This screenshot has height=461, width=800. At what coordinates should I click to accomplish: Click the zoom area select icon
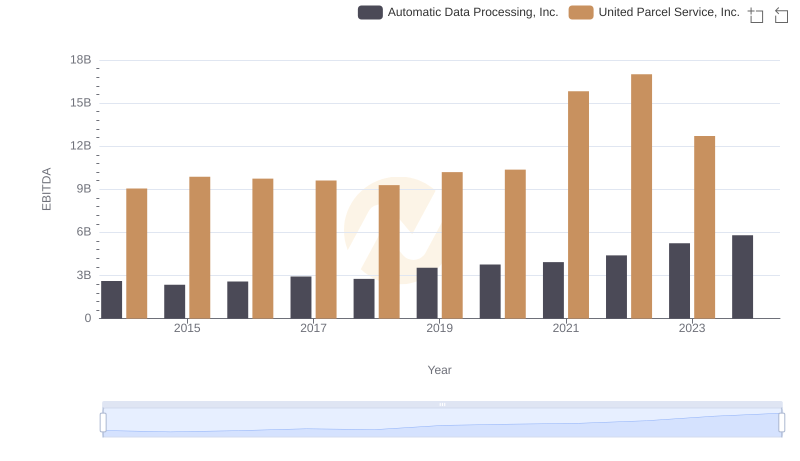pos(756,15)
